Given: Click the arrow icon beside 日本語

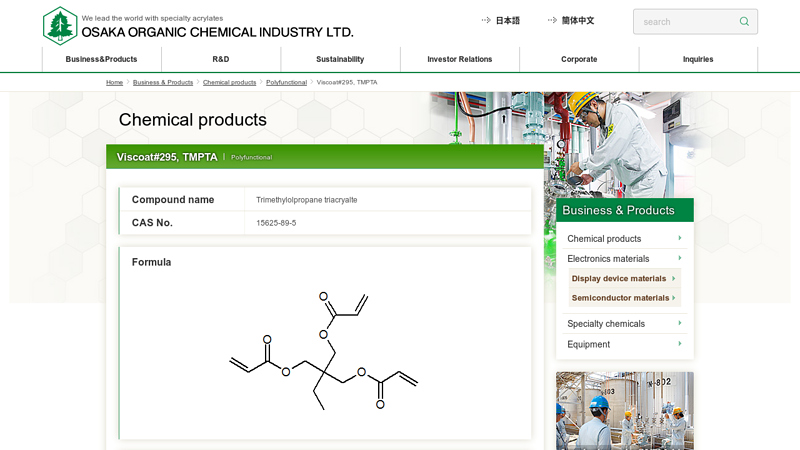Looking at the screenshot, I should [x=486, y=20].
